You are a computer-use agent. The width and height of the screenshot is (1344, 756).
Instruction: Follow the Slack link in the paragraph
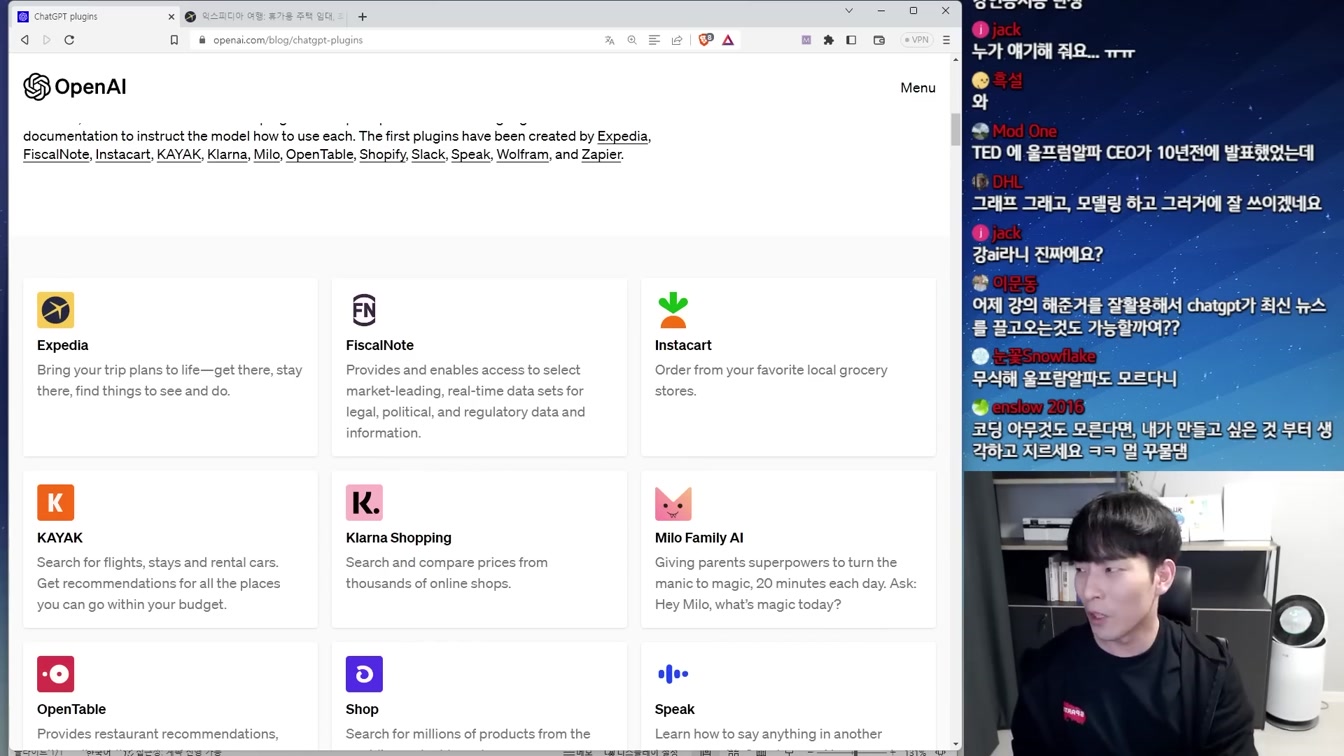tap(428, 154)
